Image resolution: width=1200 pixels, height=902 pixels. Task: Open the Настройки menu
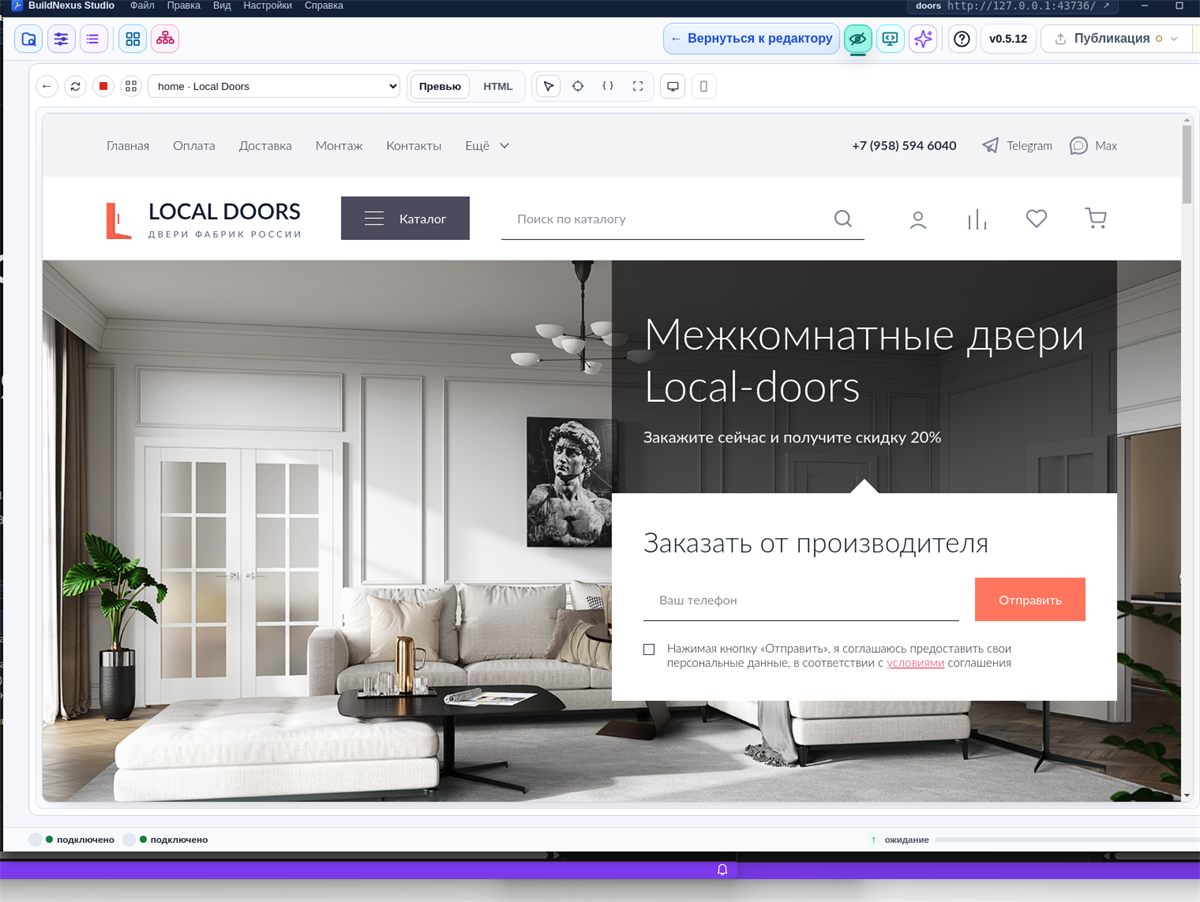tap(267, 6)
